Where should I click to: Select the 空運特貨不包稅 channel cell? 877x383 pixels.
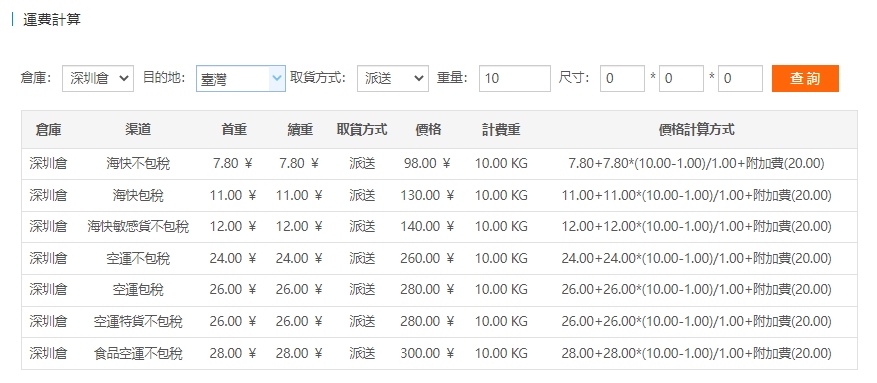[x=138, y=322]
